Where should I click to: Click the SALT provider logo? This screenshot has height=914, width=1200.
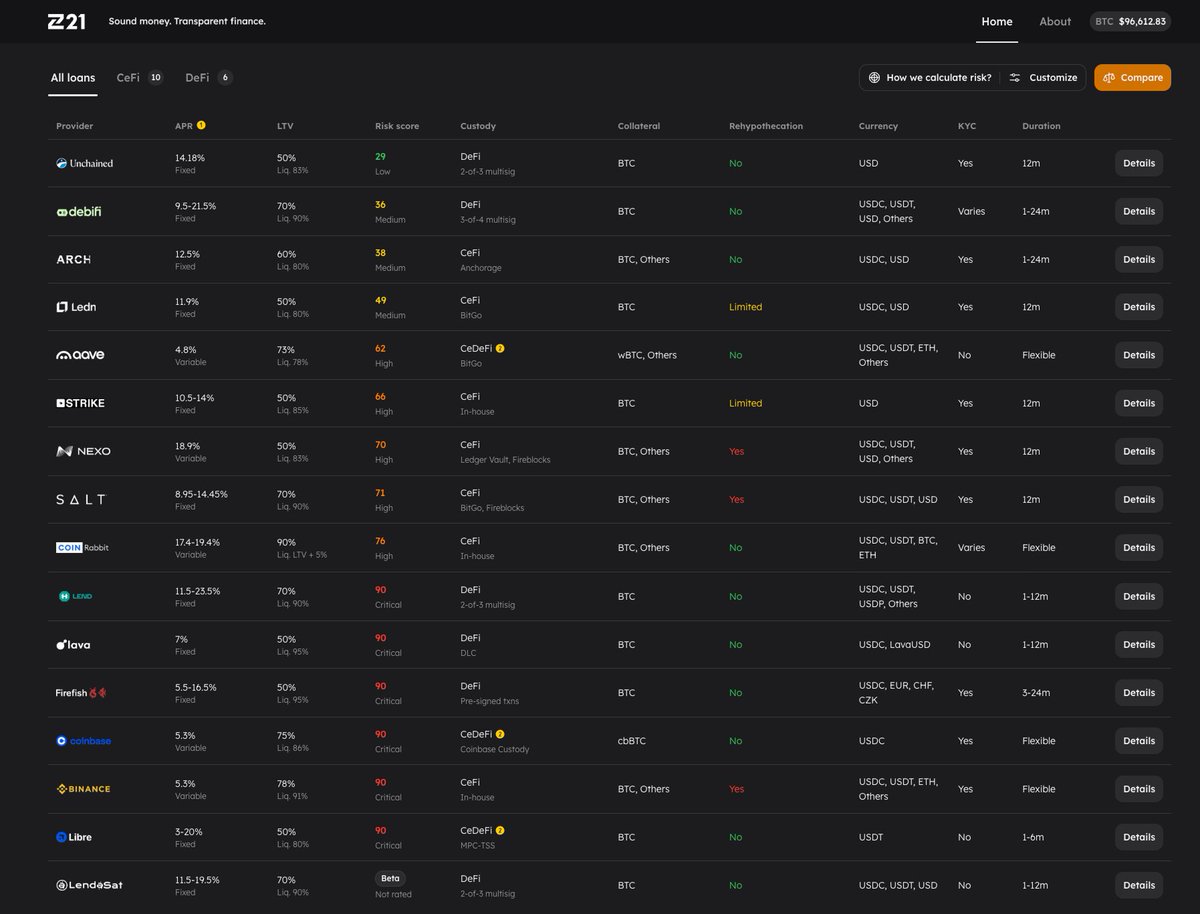tap(80, 499)
